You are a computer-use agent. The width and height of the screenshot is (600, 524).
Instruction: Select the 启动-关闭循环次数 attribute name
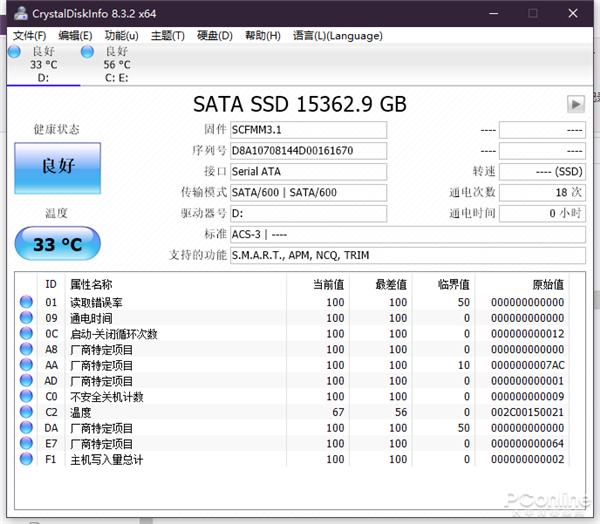(x=114, y=334)
